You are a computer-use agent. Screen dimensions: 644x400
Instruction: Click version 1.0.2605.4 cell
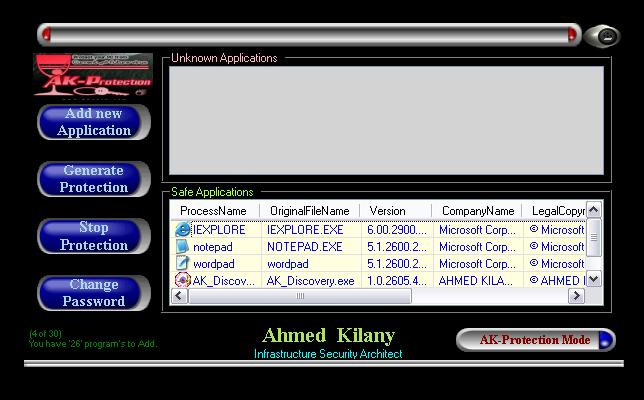click(397, 280)
